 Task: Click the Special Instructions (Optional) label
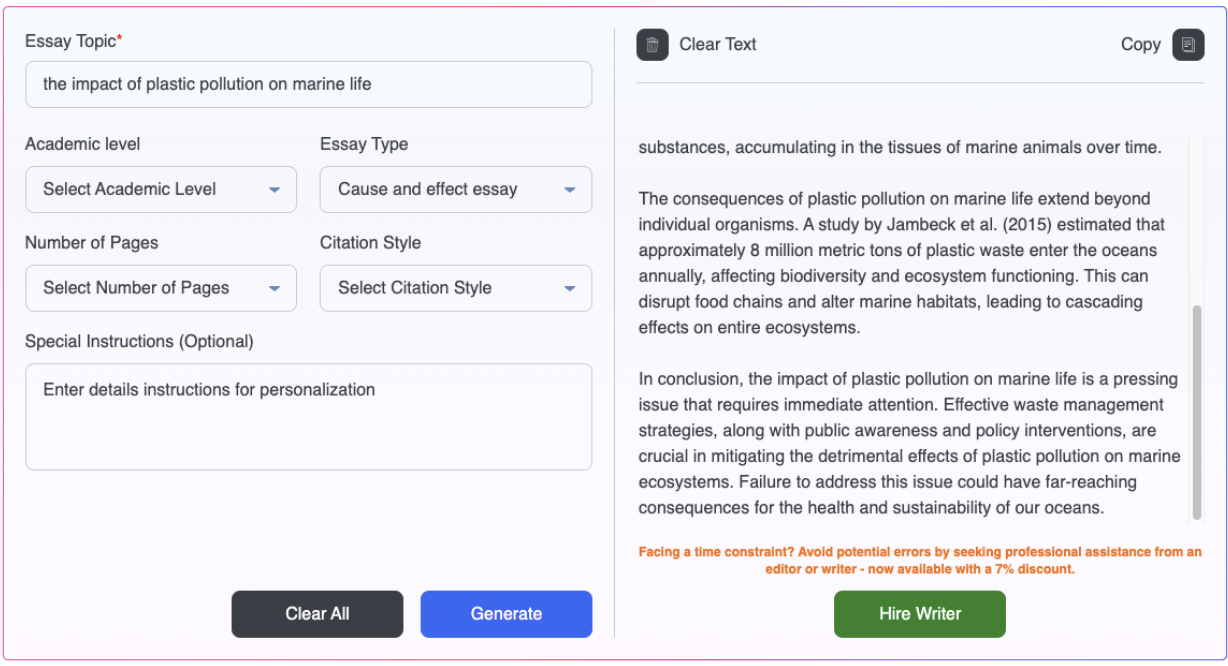coord(139,341)
